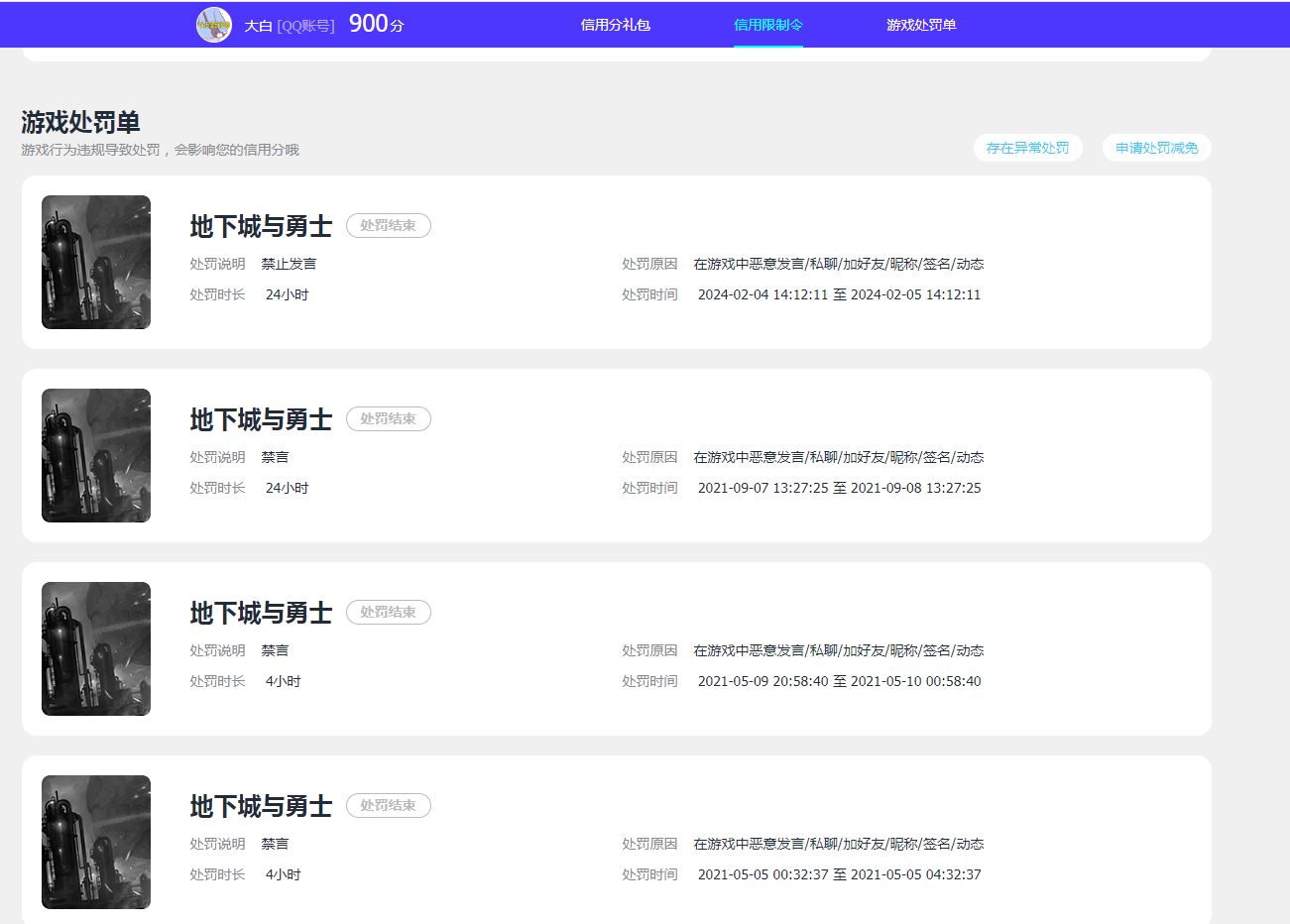Click the user avatar icon
The image size is (1290, 924).
coord(214,24)
